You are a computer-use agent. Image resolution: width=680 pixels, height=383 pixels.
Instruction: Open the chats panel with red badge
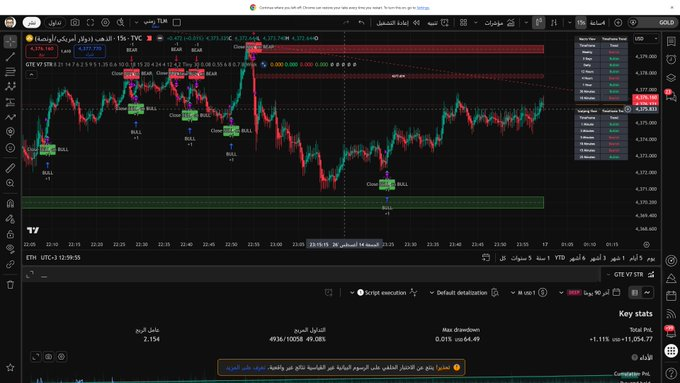tap(671, 95)
